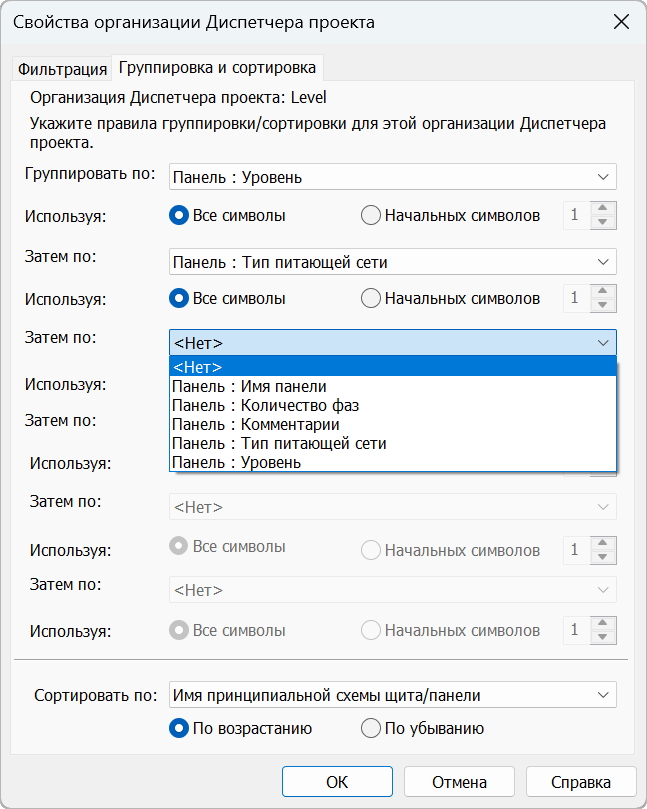Select Панель : Количество фаз option
This screenshot has height=809, width=647.
pyautogui.click(x=265, y=405)
